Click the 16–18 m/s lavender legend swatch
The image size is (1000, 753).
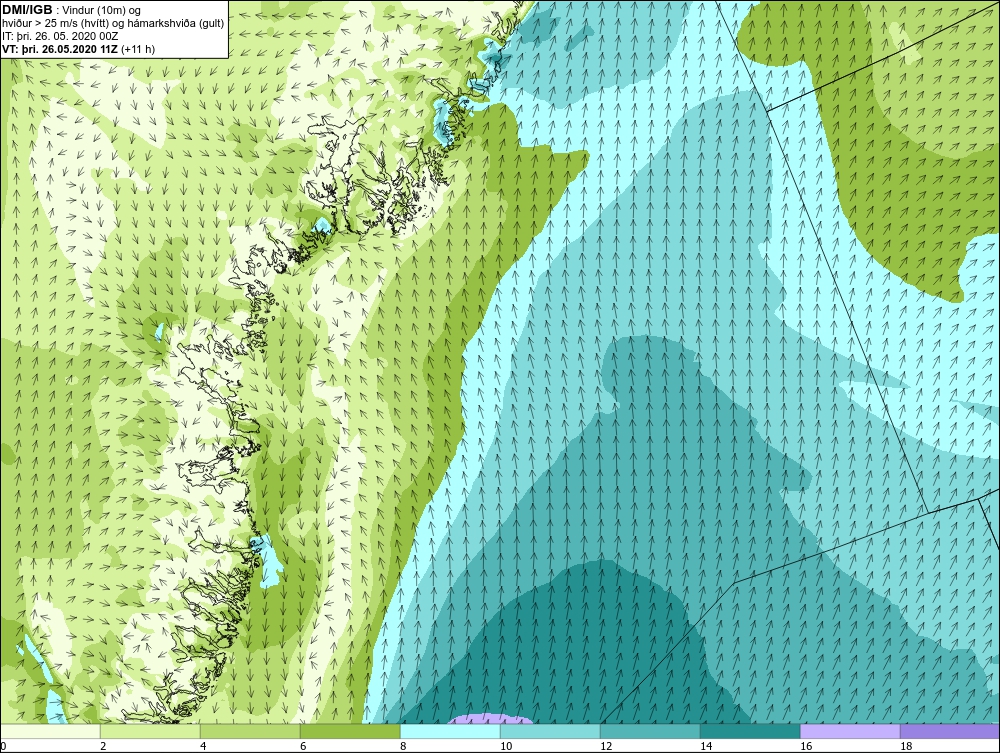click(x=850, y=731)
